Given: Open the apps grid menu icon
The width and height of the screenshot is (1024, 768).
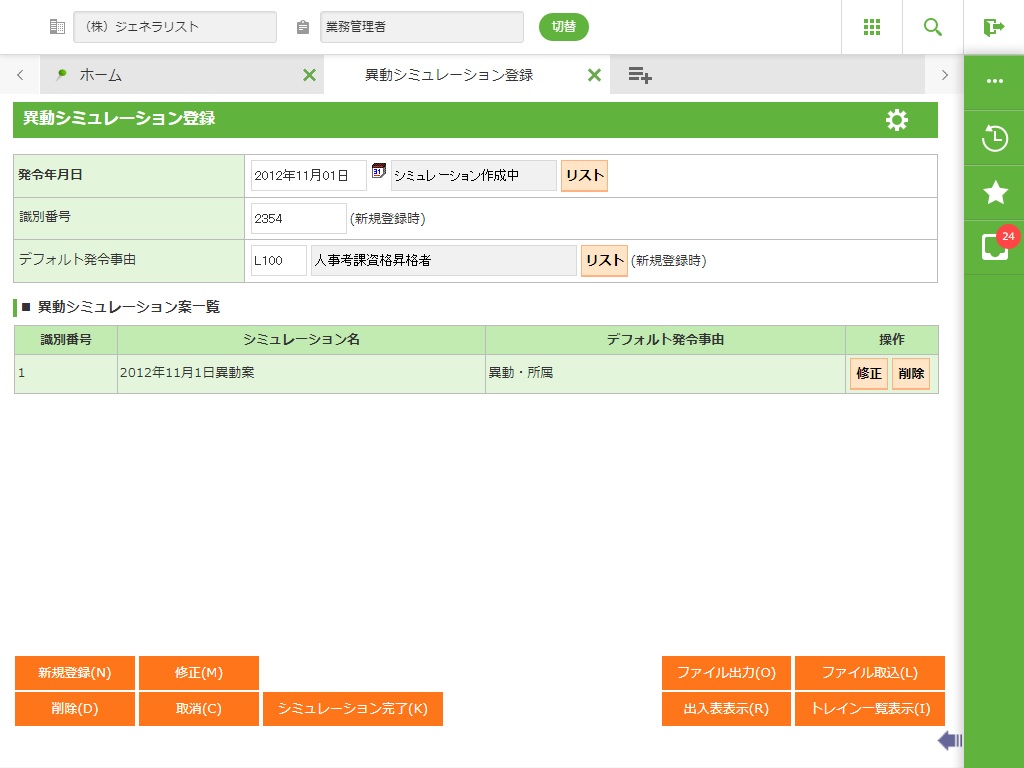Looking at the screenshot, I should [871, 27].
